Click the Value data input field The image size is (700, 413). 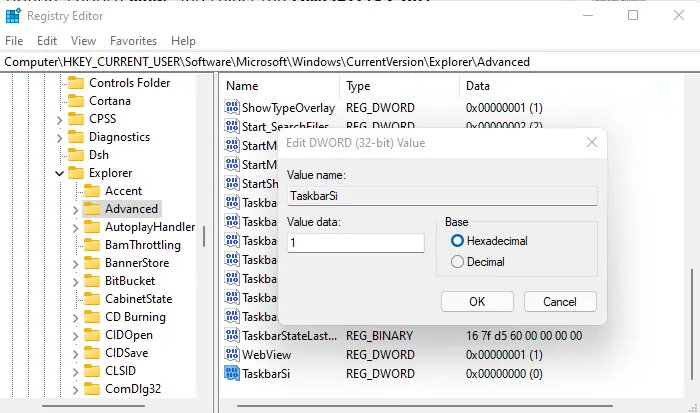coord(356,243)
